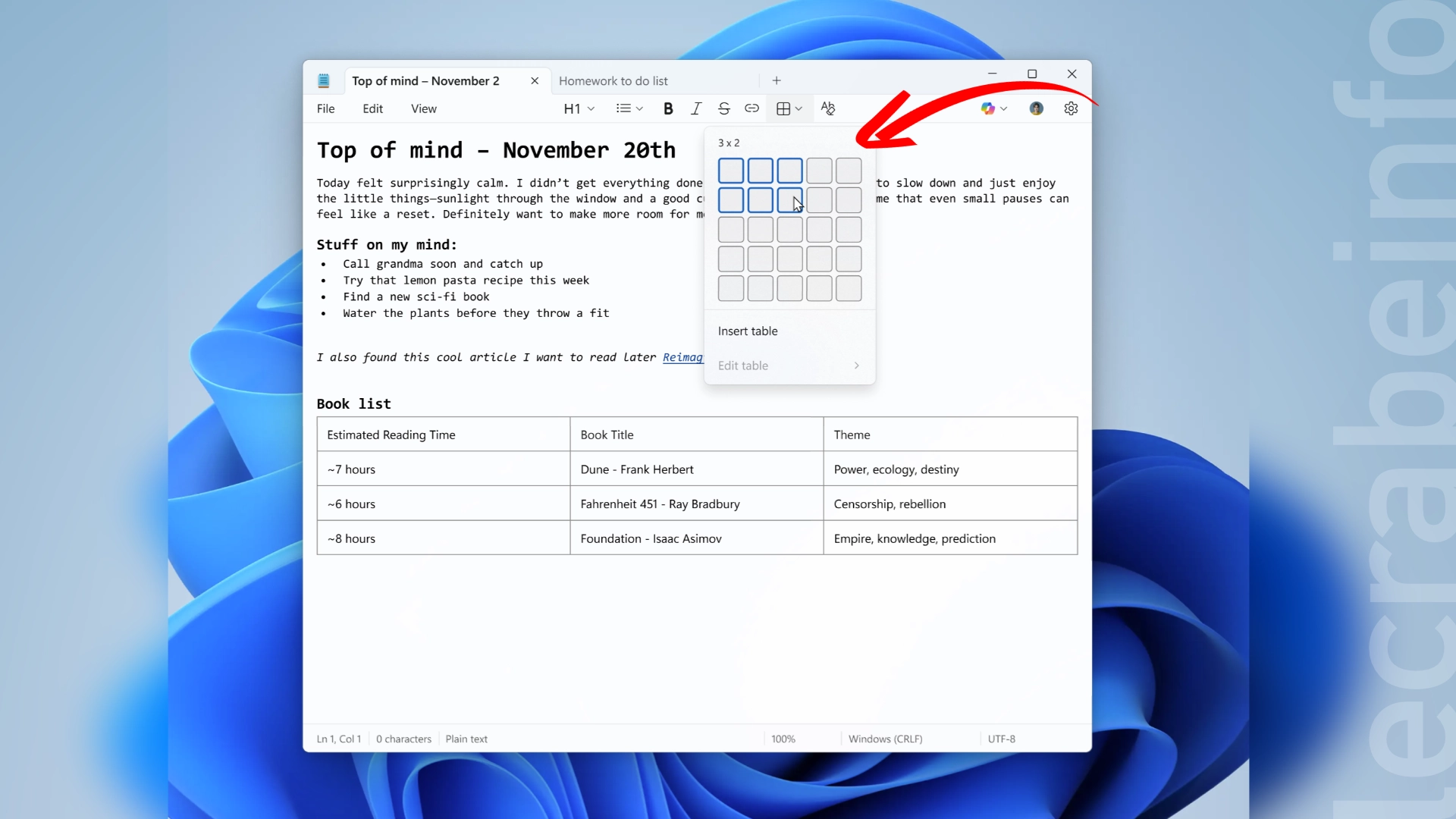Open the View menu
The image size is (1456, 819).
[x=423, y=108]
